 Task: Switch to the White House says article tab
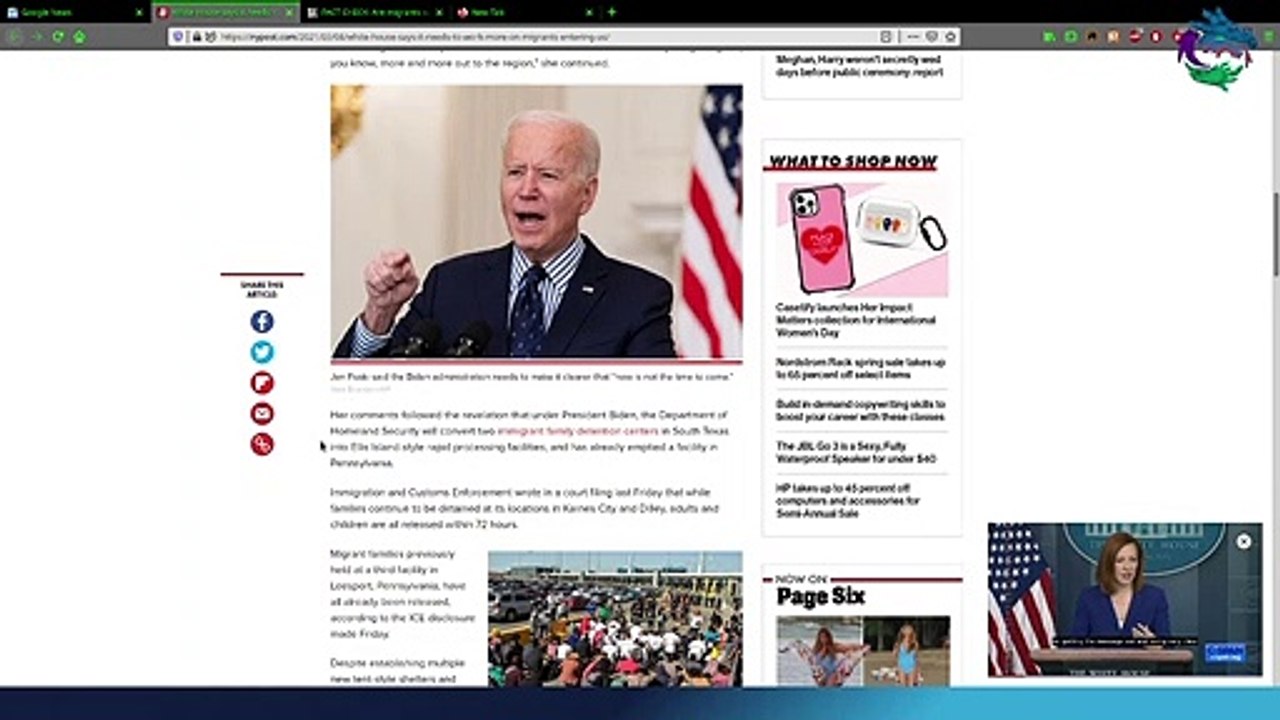click(226, 12)
